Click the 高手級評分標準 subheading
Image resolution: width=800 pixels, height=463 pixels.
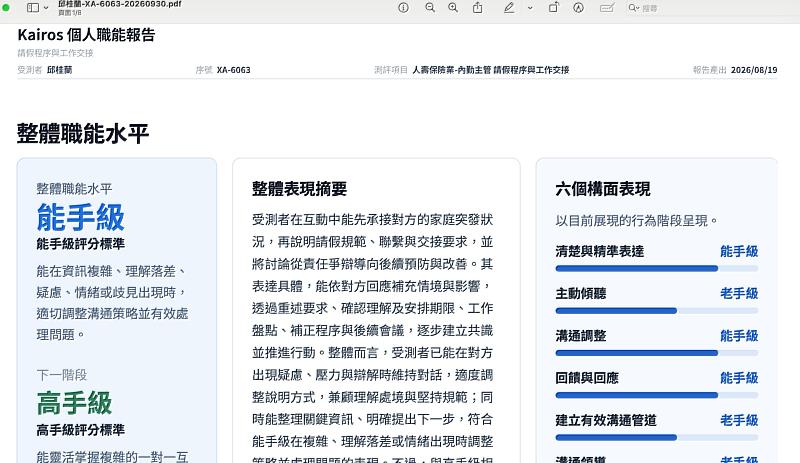coord(81,430)
